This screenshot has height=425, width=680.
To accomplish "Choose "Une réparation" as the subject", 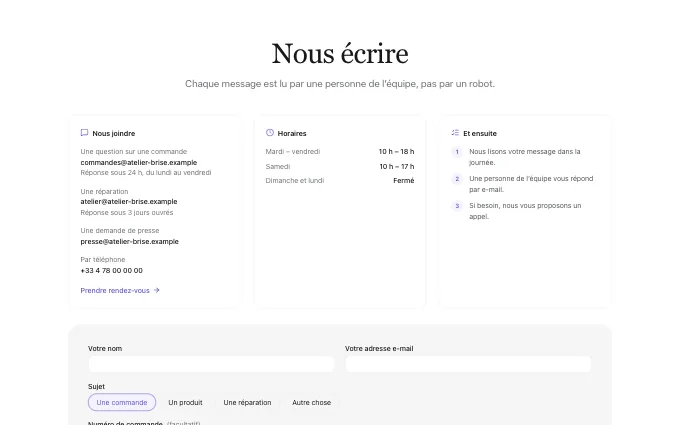I will point(247,402).
